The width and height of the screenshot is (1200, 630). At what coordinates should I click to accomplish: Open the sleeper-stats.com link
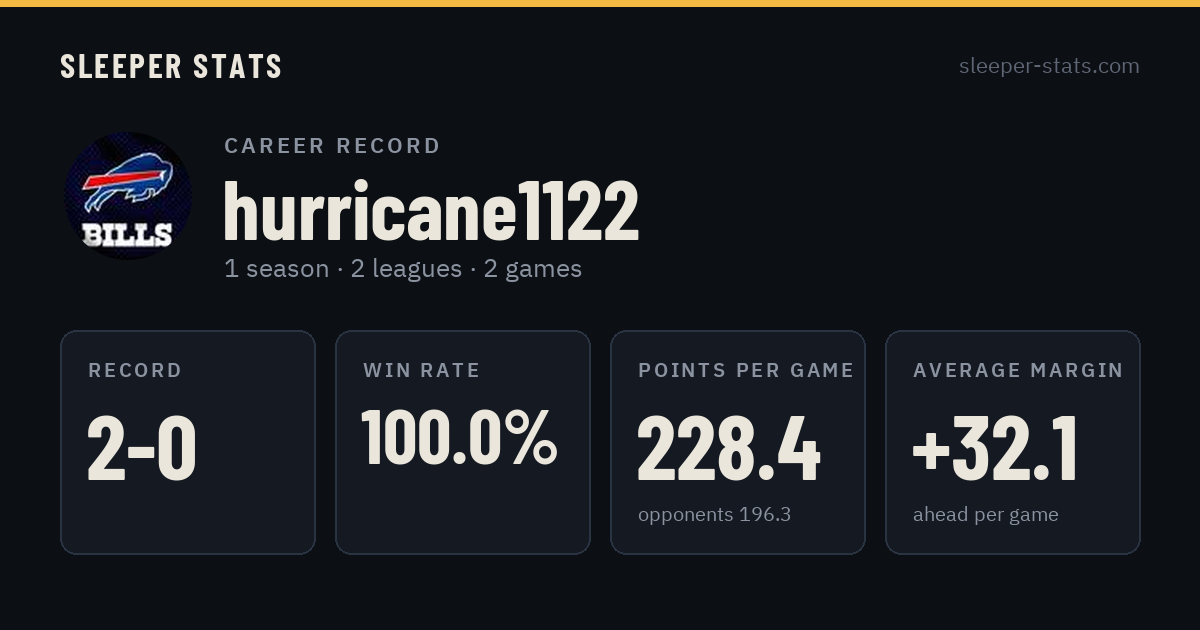1049,66
